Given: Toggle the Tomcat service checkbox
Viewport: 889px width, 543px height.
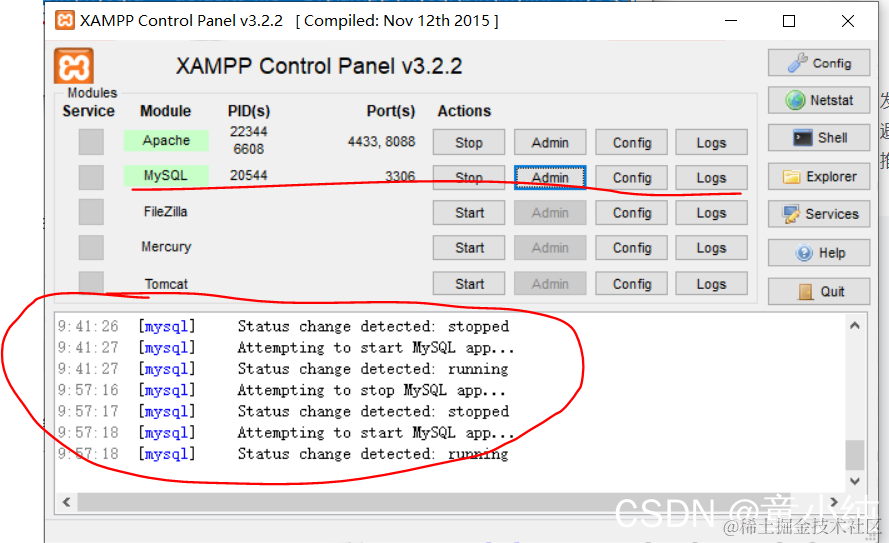Looking at the screenshot, I should [91, 282].
